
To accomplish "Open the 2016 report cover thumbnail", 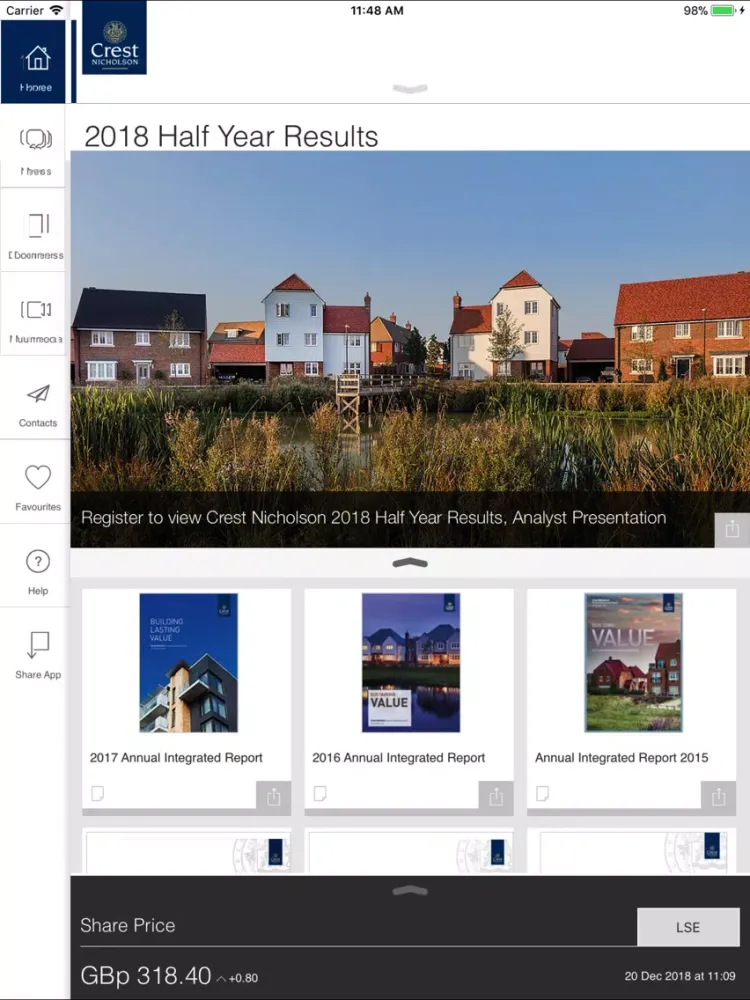I will [411, 663].
